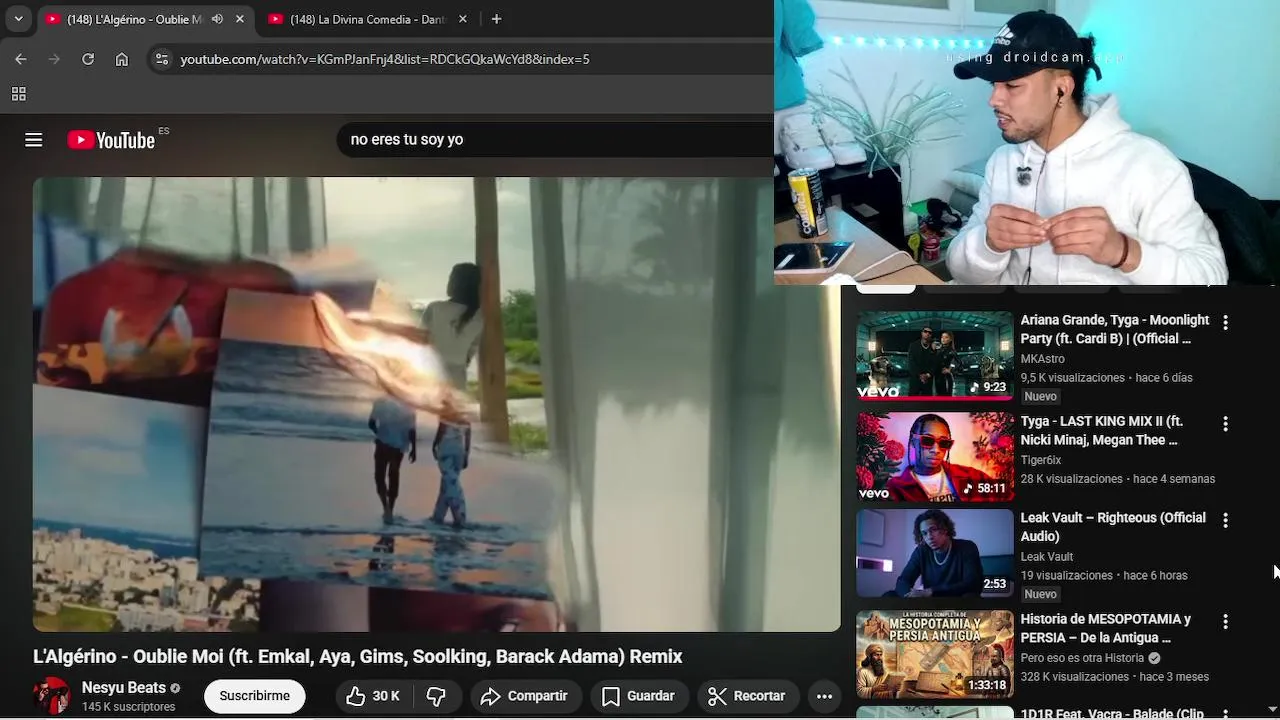Go to YouTube home via logo
1280x720 pixels.
(x=111, y=140)
